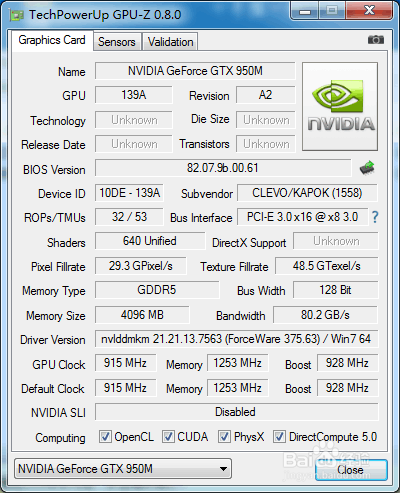
Task: Switch to the Sensors tab
Action: coord(117,42)
